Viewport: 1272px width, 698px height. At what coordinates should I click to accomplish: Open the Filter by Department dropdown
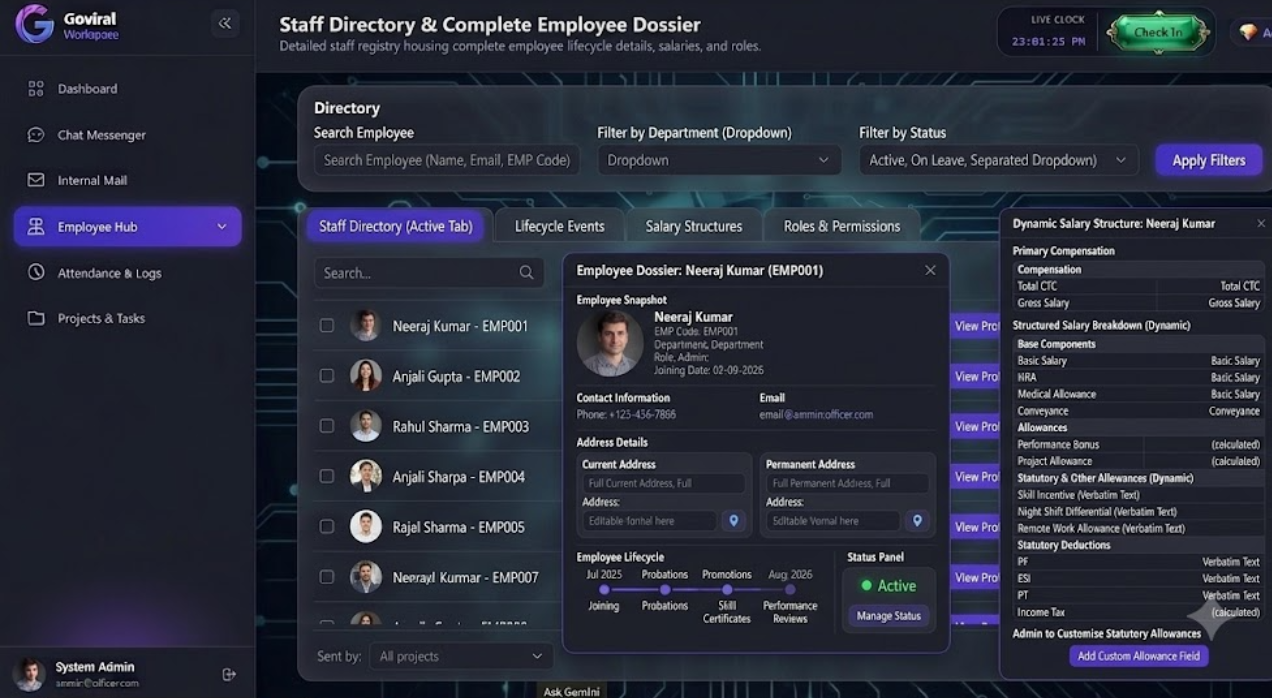click(719, 160)
